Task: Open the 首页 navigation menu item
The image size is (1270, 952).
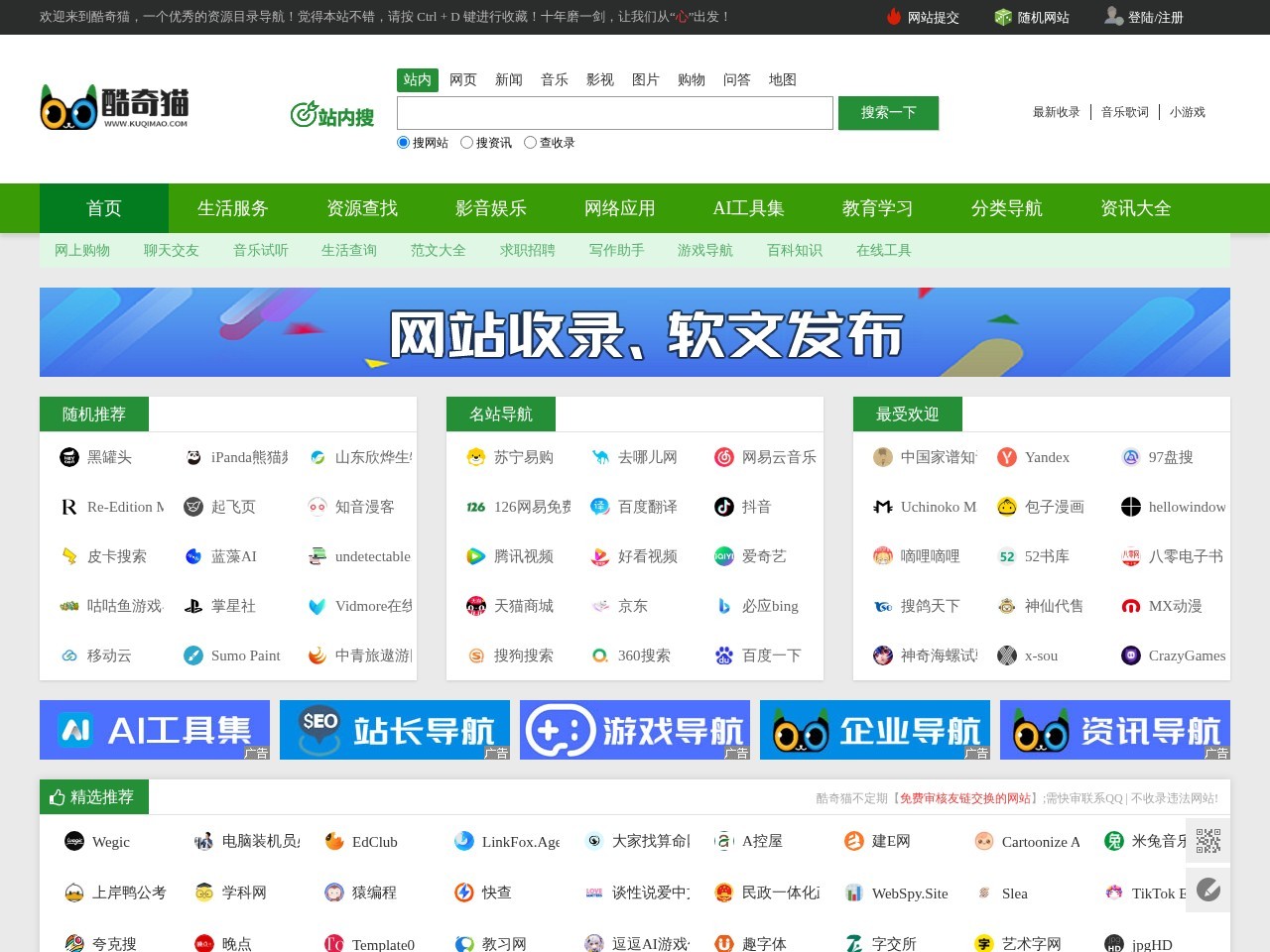Action: pyautogui.click(x=104, y=208)
